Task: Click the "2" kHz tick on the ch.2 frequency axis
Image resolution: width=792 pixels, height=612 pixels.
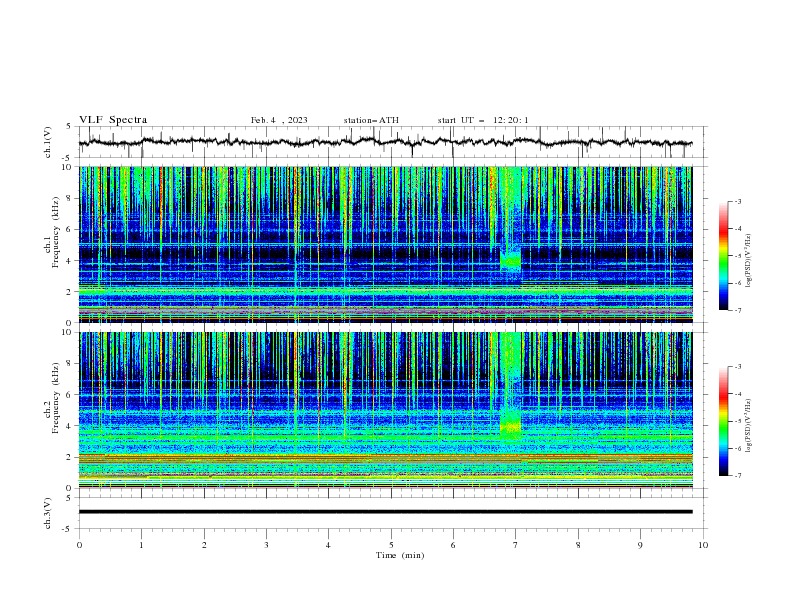Action: pos(70,457)
